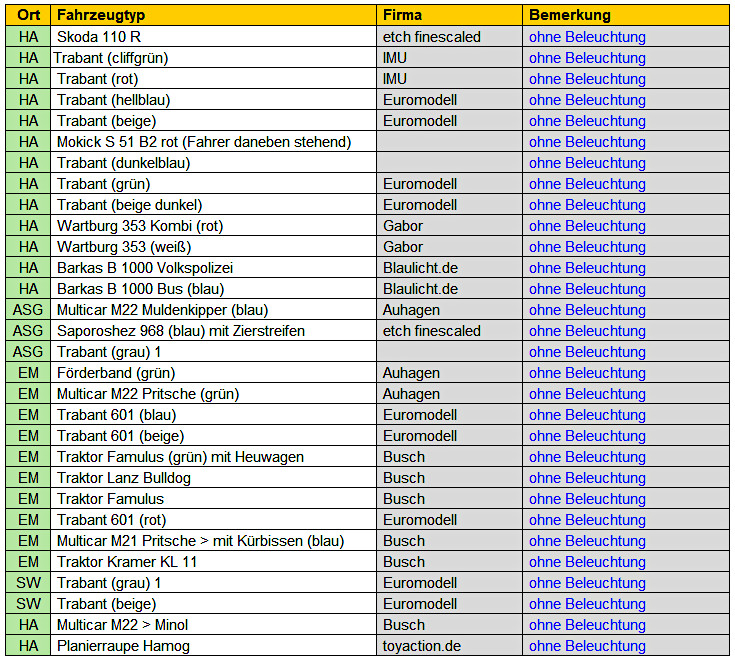Select 'Barkas B 1000 Volkspolizei' cell
This screenshot has width=735, height=660.
pyautogui.click(x=213, y=268)
